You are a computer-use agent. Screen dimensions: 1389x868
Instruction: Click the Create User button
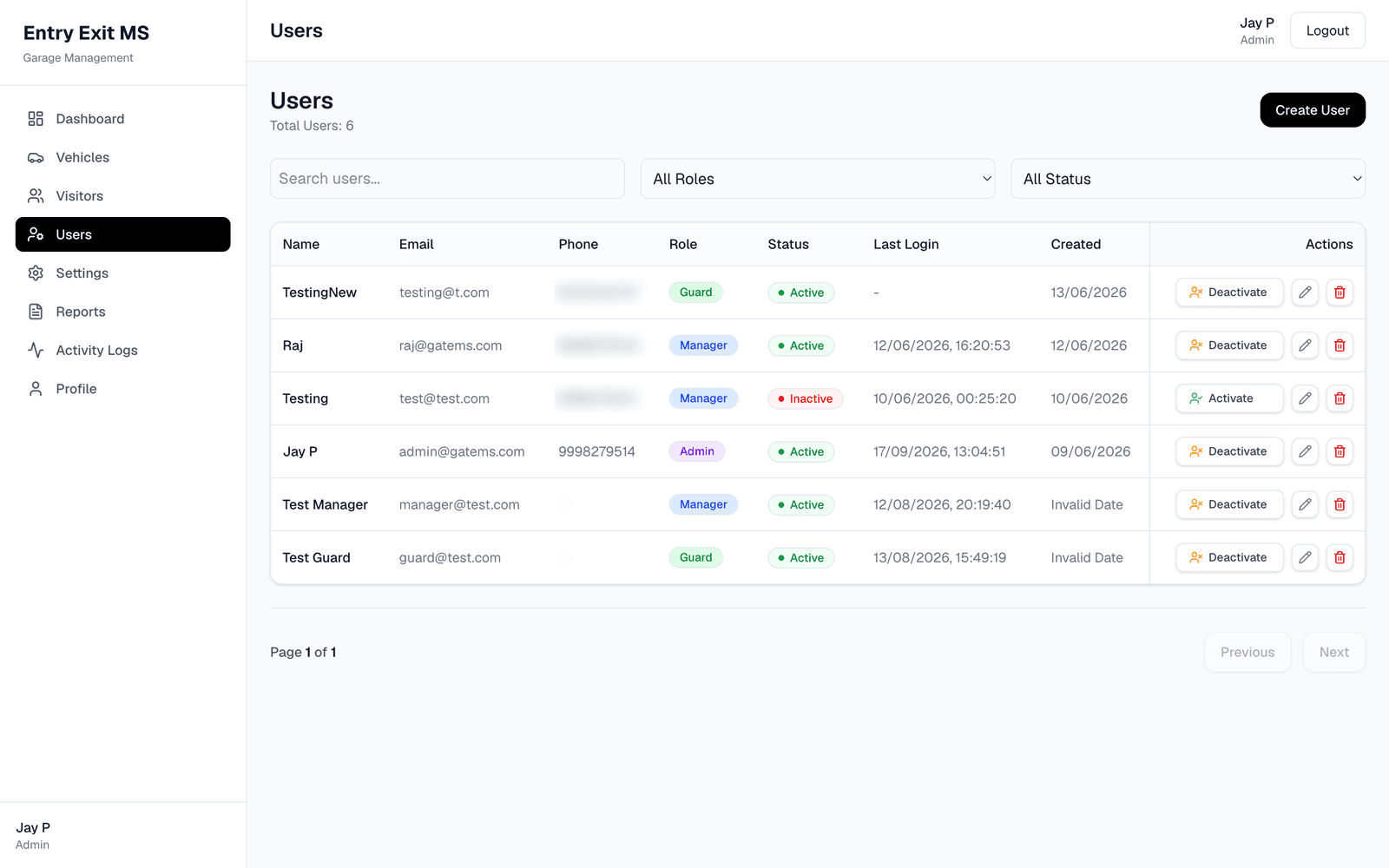(1313, 110)
